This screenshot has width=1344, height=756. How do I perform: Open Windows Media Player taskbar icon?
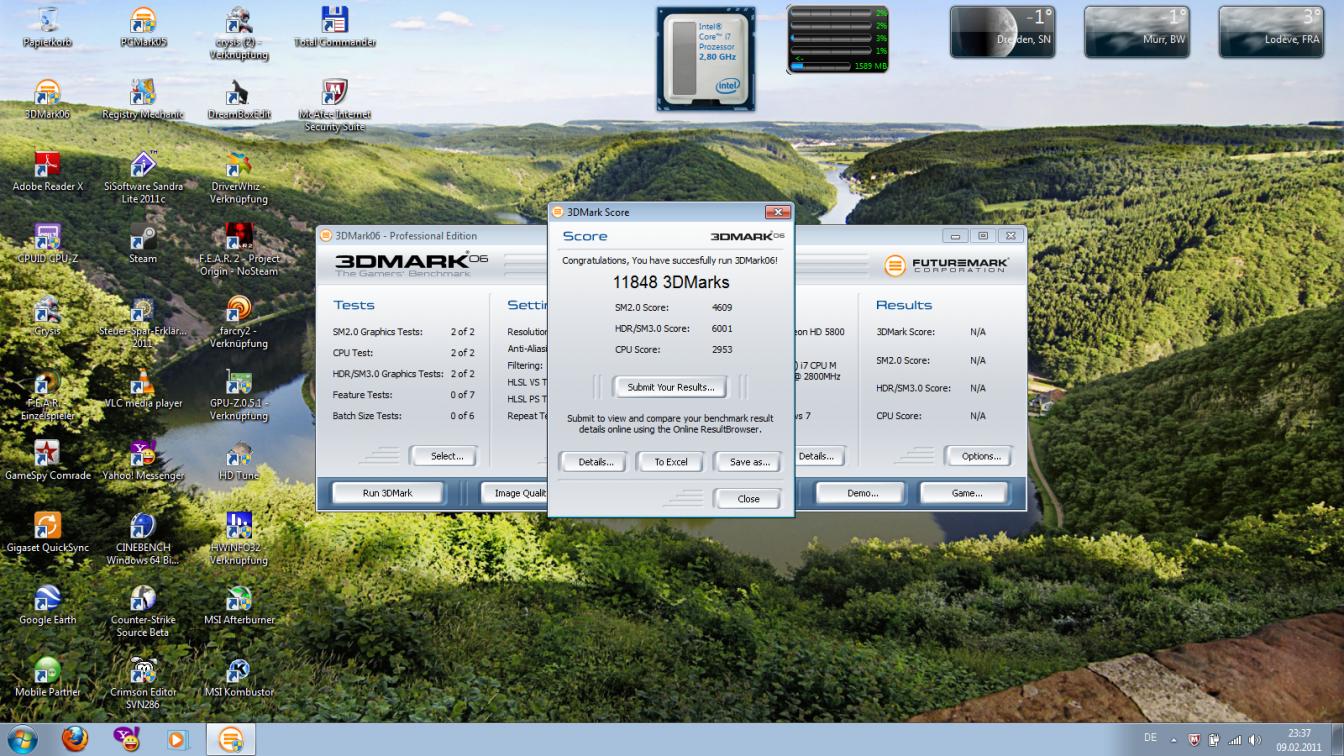click(178, 739)
